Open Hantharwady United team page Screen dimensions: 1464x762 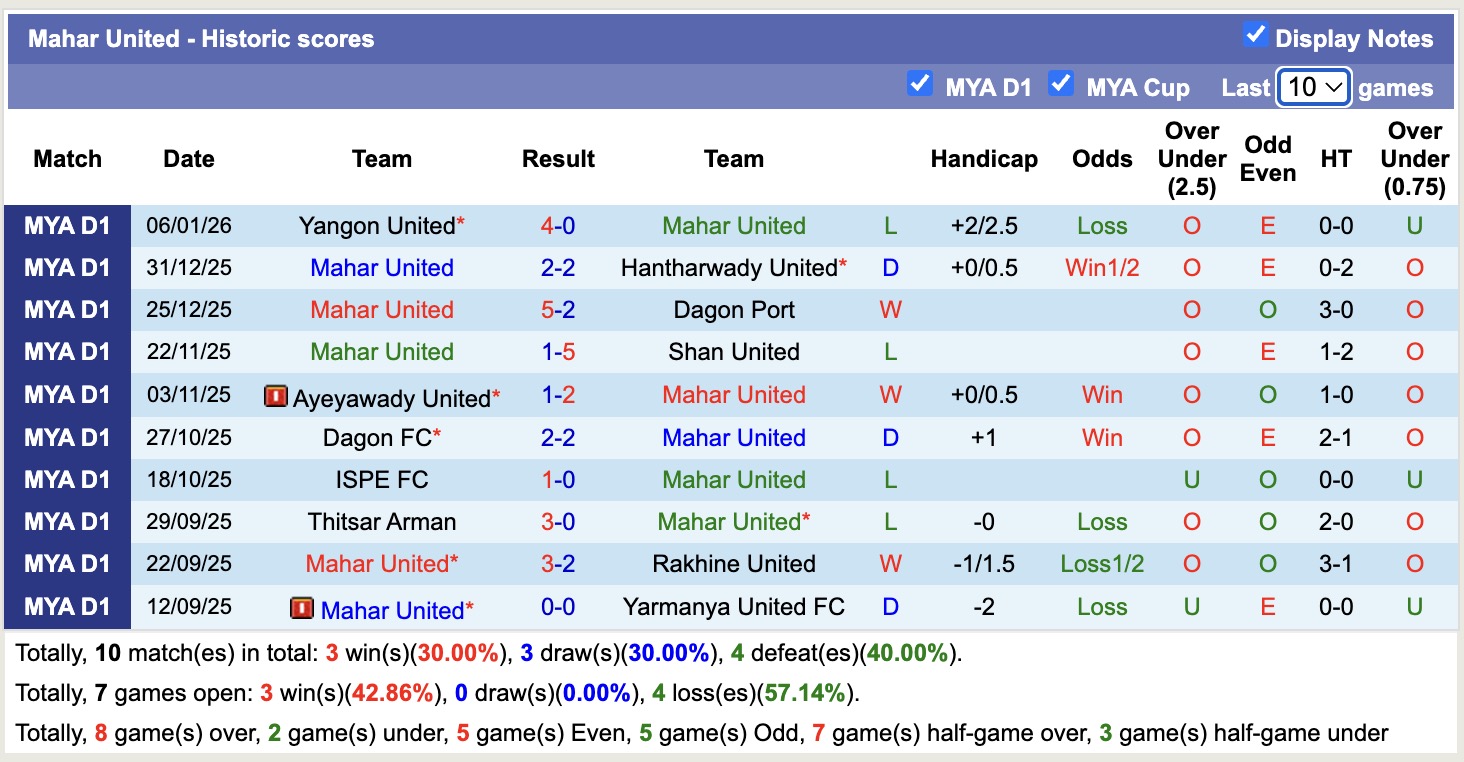point(730,267)
